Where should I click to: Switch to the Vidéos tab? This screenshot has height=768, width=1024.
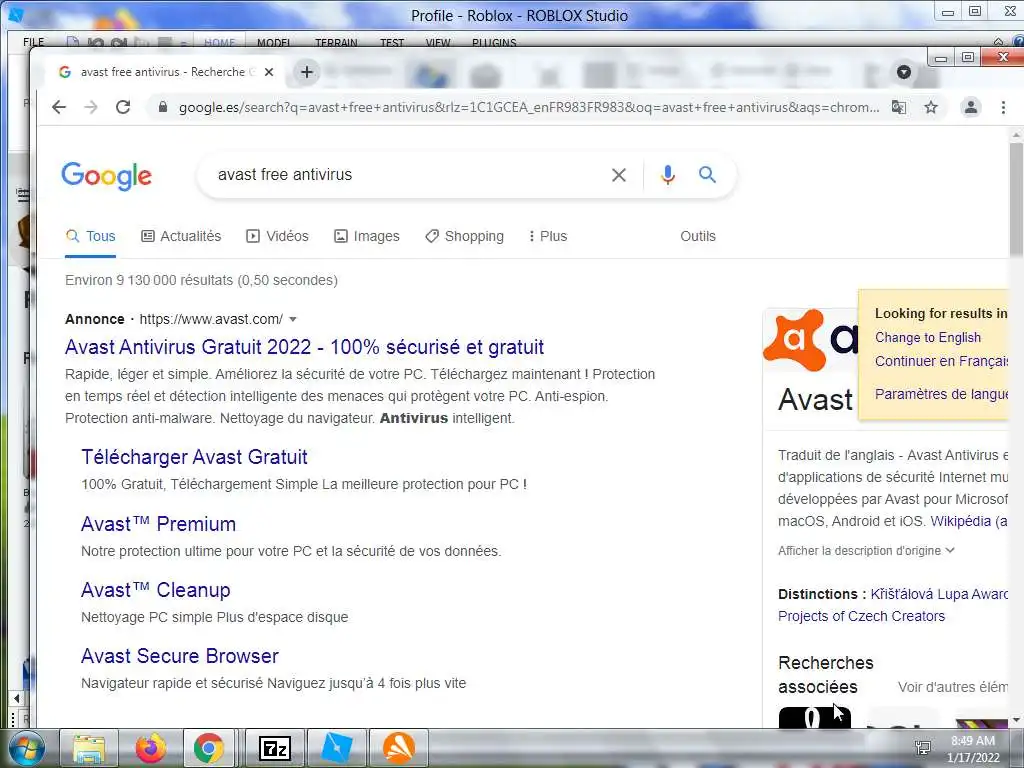tap(278, 236)
